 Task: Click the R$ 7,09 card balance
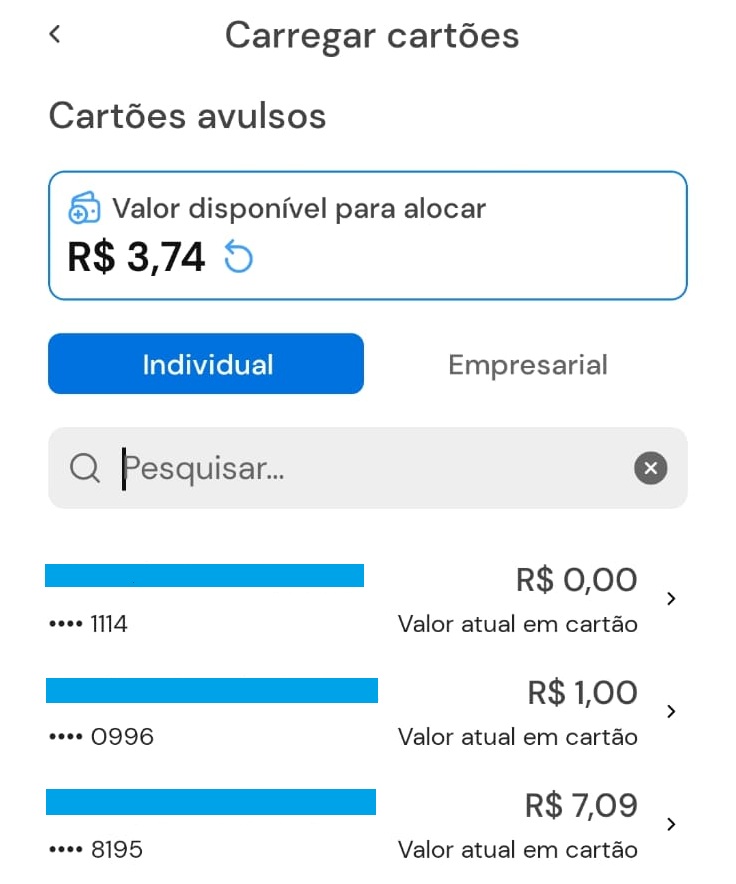(581, 805)
